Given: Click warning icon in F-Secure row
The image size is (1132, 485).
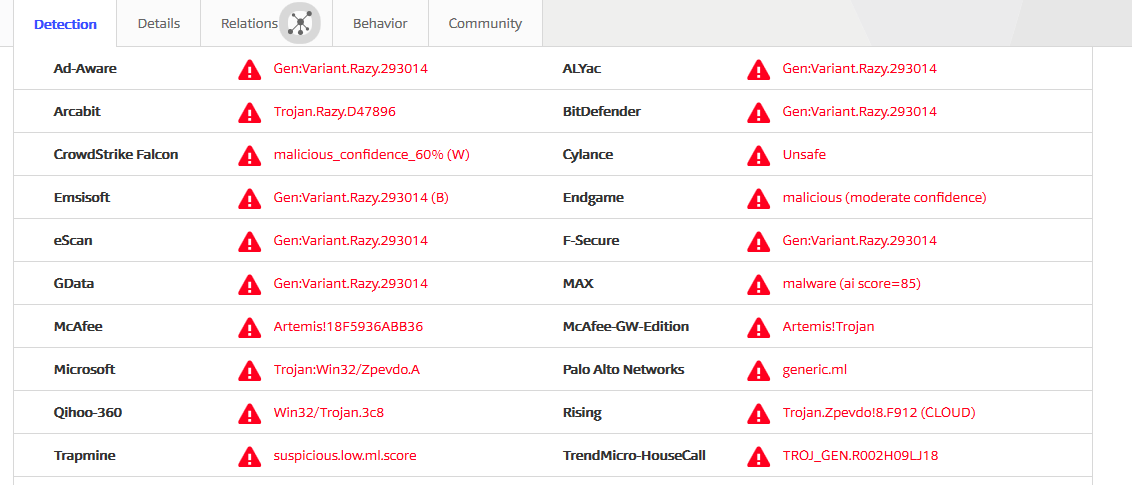Looking at the screenshot, I should click(758, 241).
